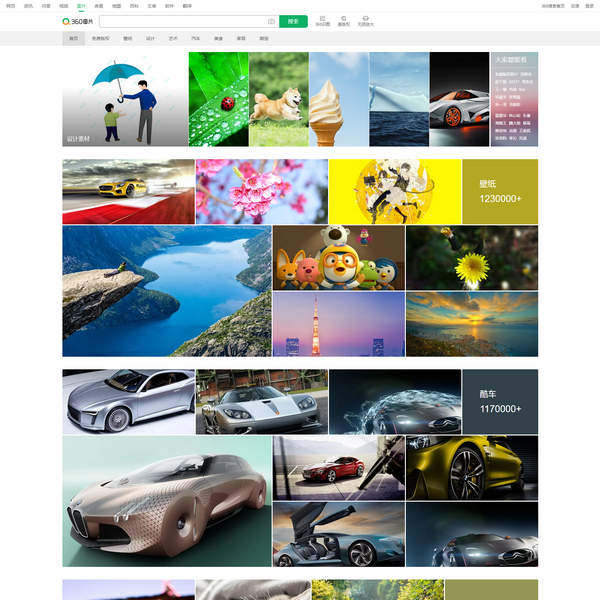The width and height of the screenshot is (600, 600).
Task: Click the camera image-search icon in search box
Action: (271, 21)
